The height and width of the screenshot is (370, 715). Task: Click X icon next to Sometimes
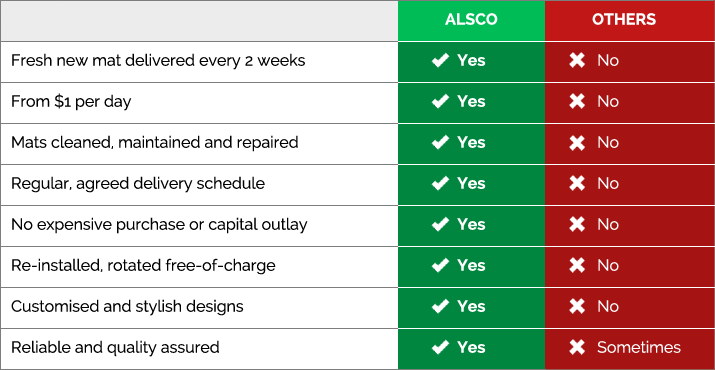[x=577, y=348]
